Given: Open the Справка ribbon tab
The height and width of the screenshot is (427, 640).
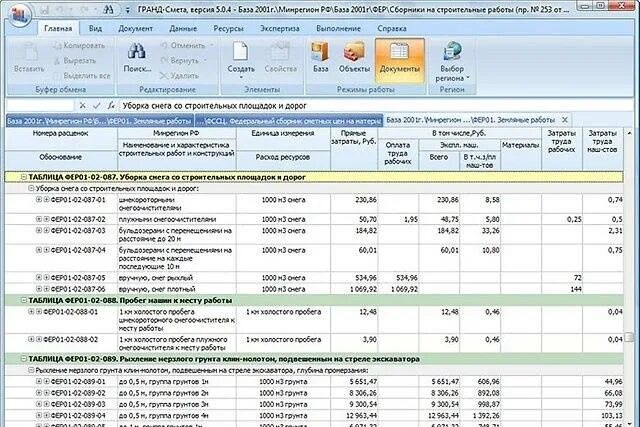Looking at the screenshot, I should tap(391, 28).
